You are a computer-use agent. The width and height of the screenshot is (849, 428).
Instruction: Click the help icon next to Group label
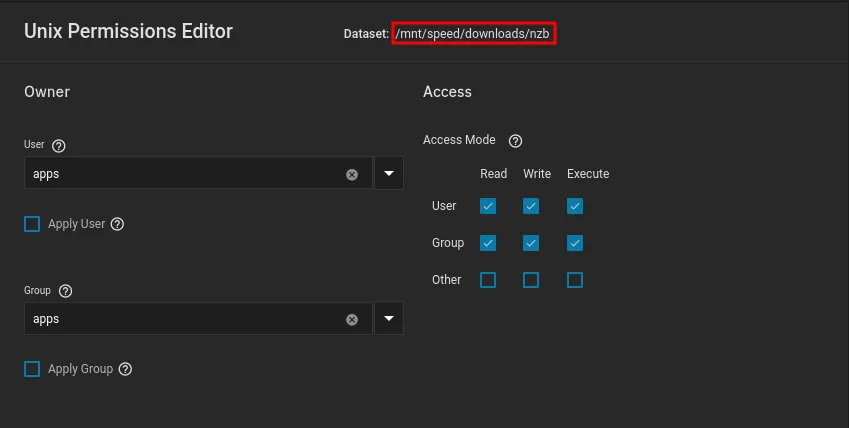[x=66, y=291]
